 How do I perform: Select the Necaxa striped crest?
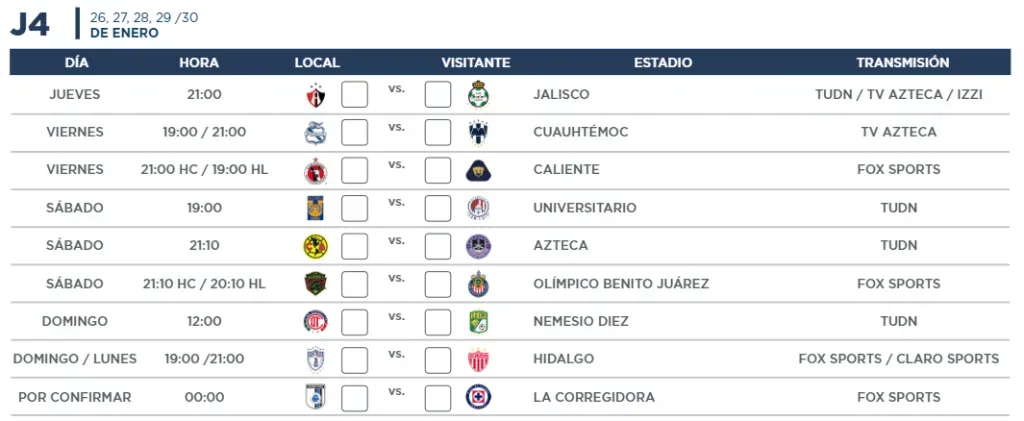pos(479,360)
